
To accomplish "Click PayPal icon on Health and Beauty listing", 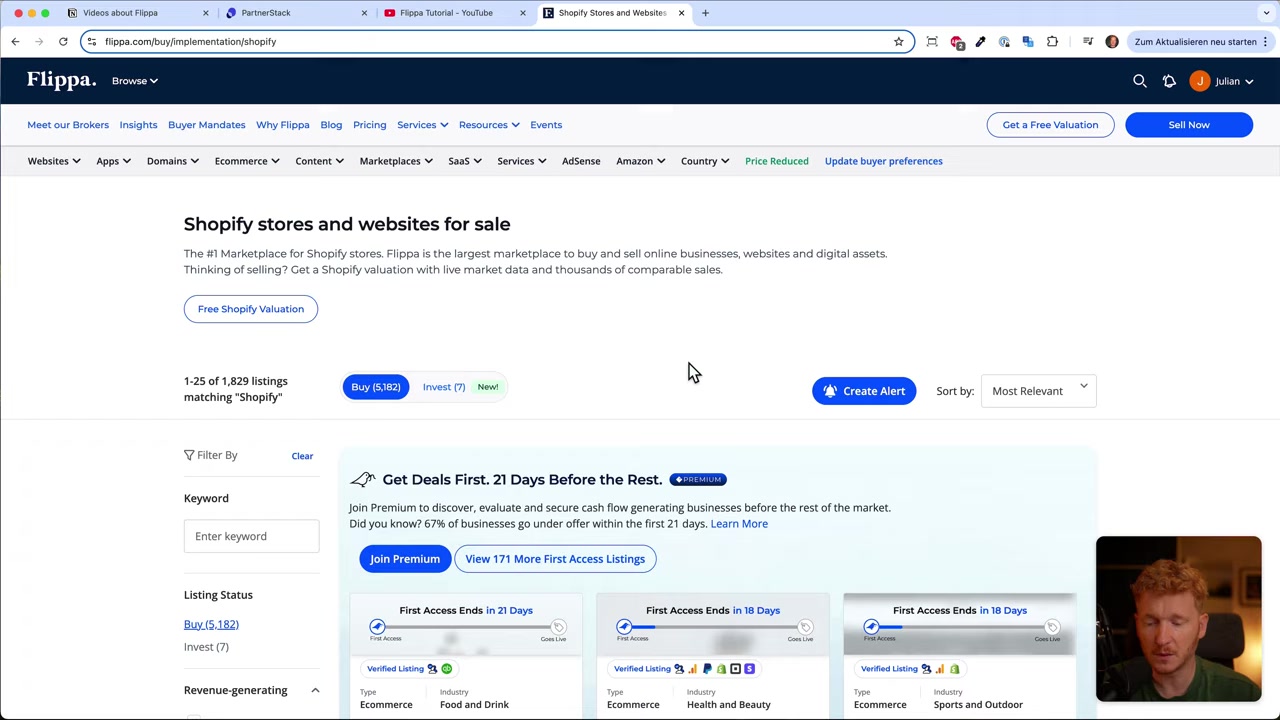I will click(707, 668).
